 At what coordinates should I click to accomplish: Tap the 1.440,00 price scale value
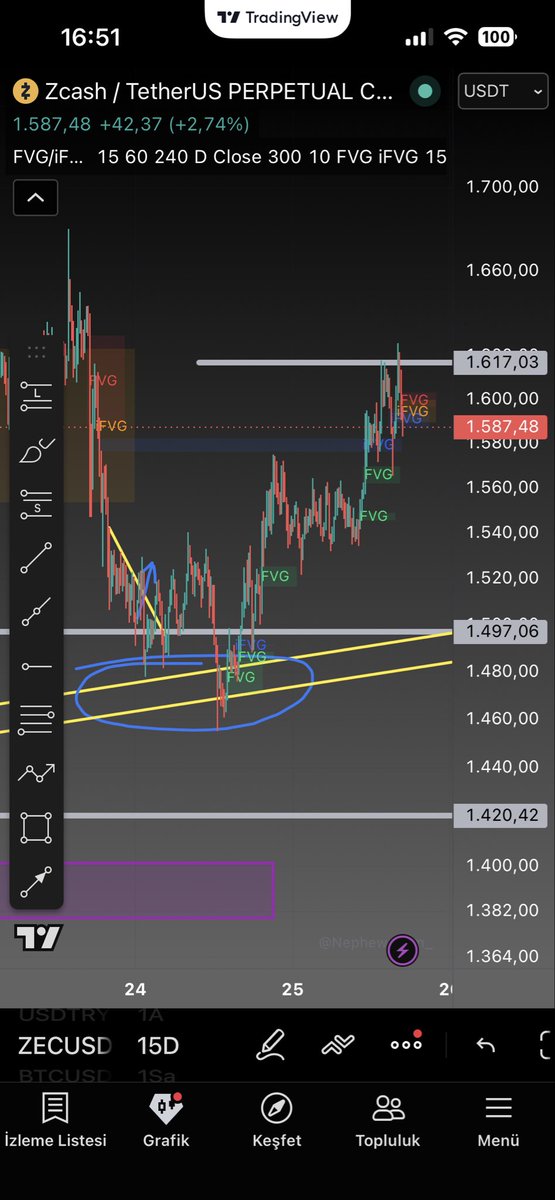point(503,767)
